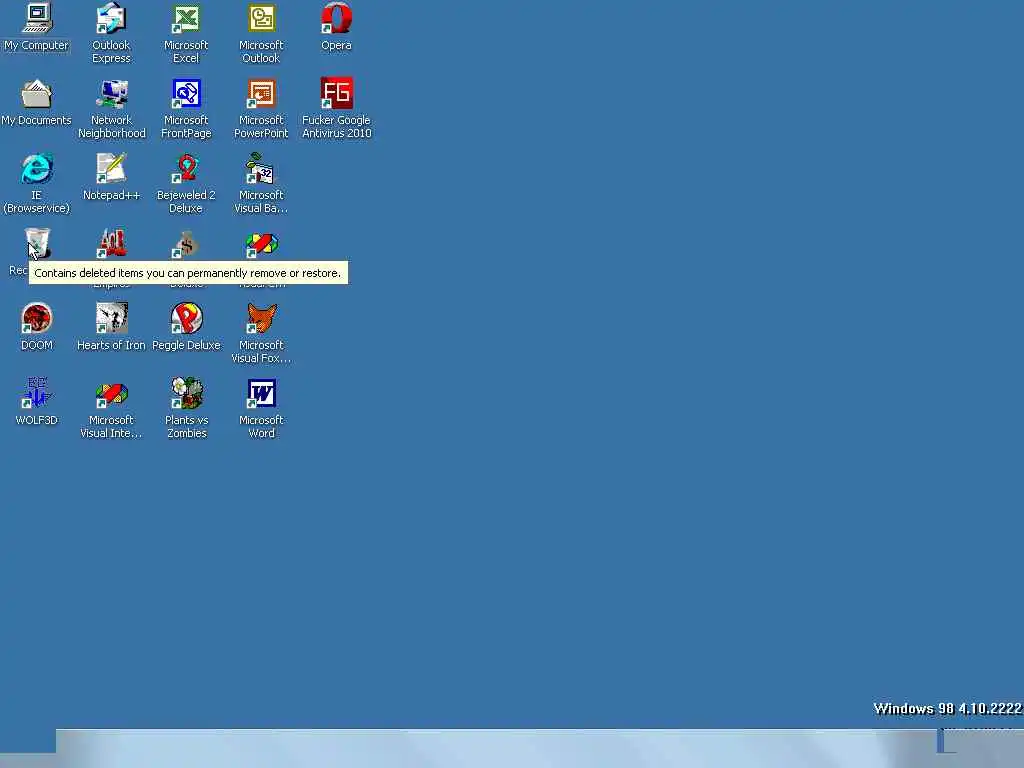Select the money bag Deluxe game shortcut

(x=186, y=245)
